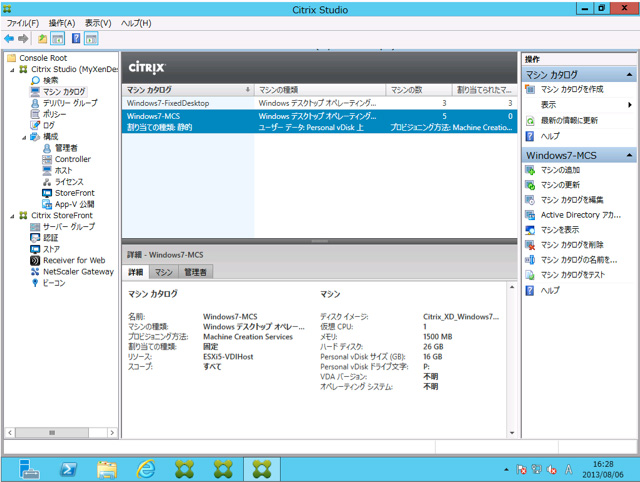This screenshot has height=482, width=640.
Task: Sort by マシン カタログ column header
Action: [188, 90]
